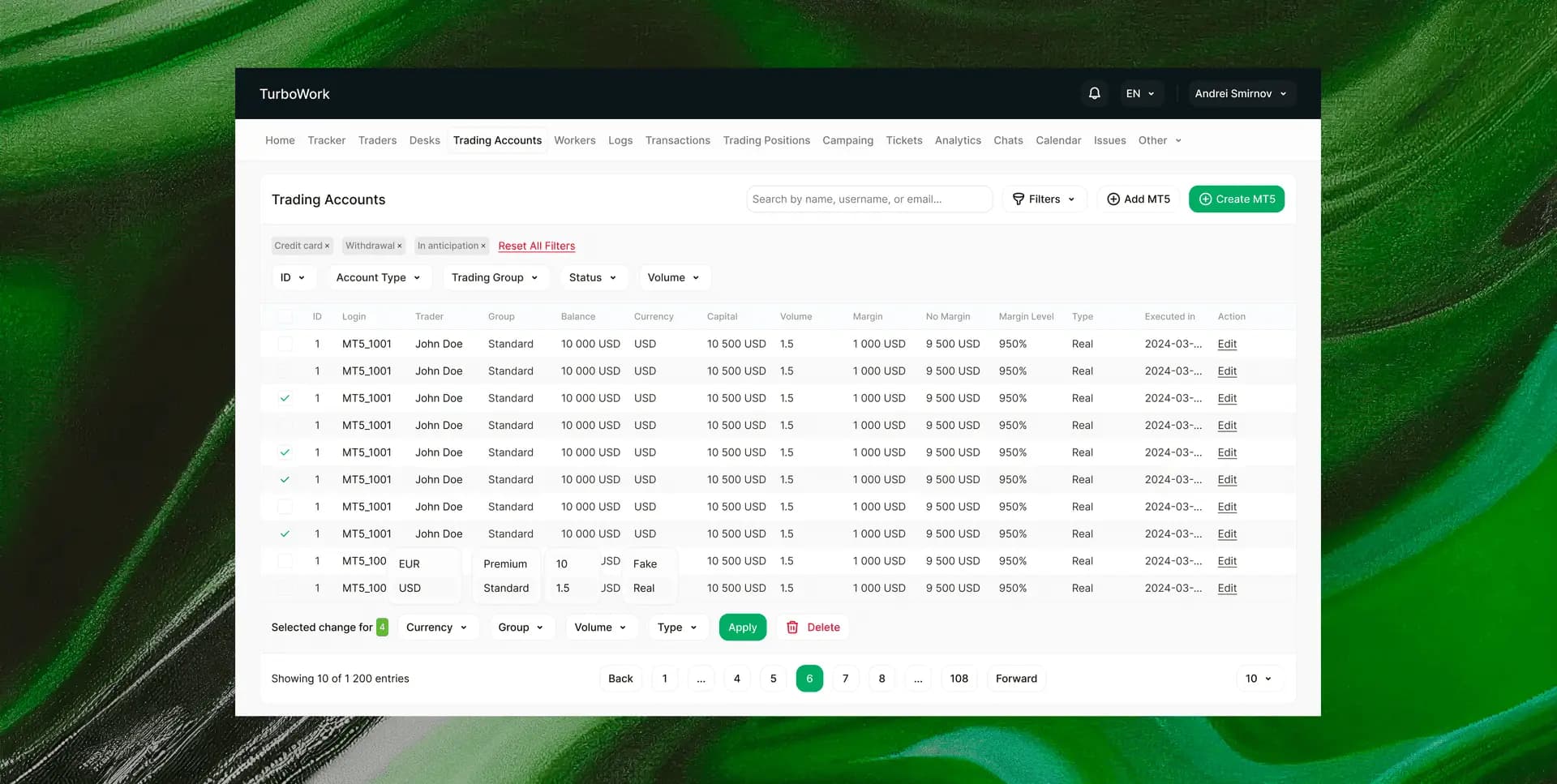Expand the Other navigation menu

coord(1160,140)
